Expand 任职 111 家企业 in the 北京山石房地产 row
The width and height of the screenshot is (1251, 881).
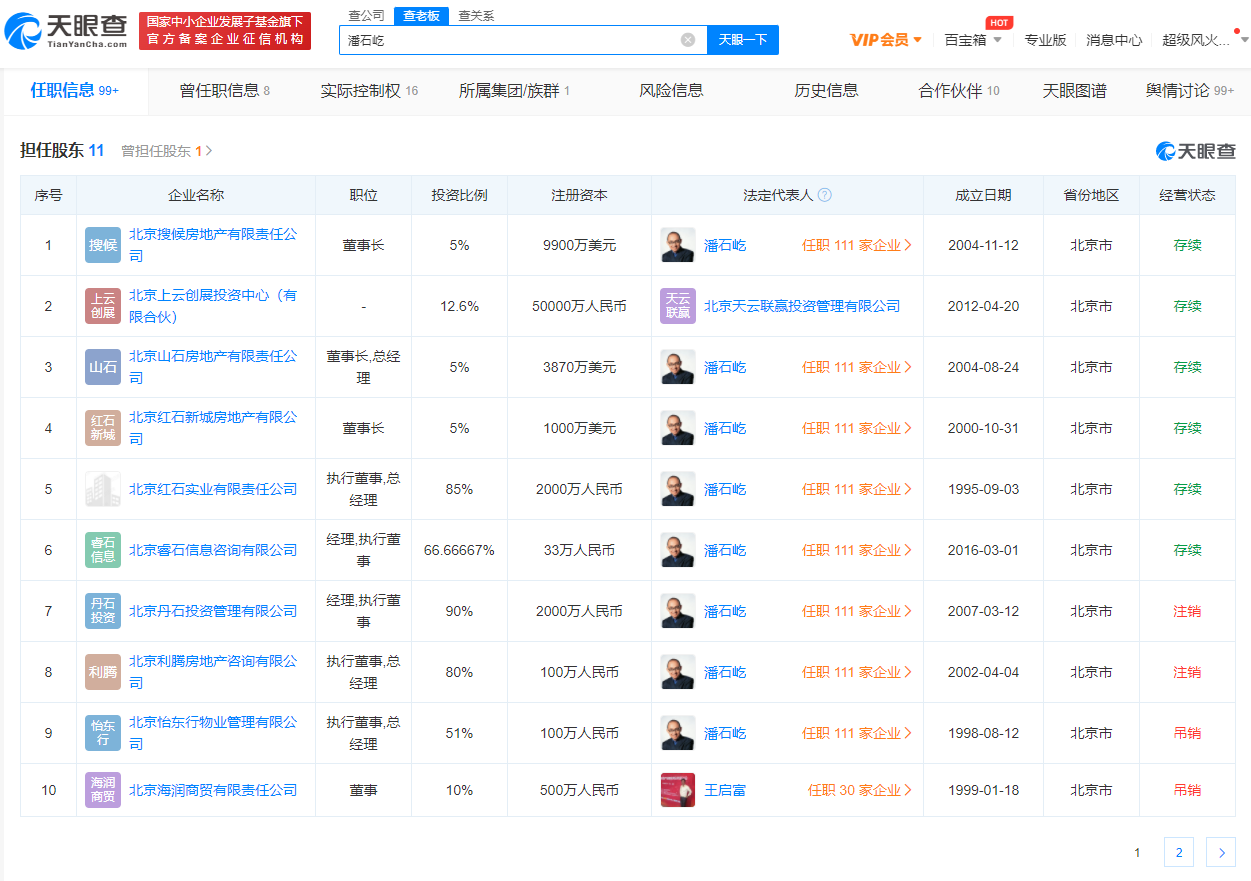[x=857, y=367]
